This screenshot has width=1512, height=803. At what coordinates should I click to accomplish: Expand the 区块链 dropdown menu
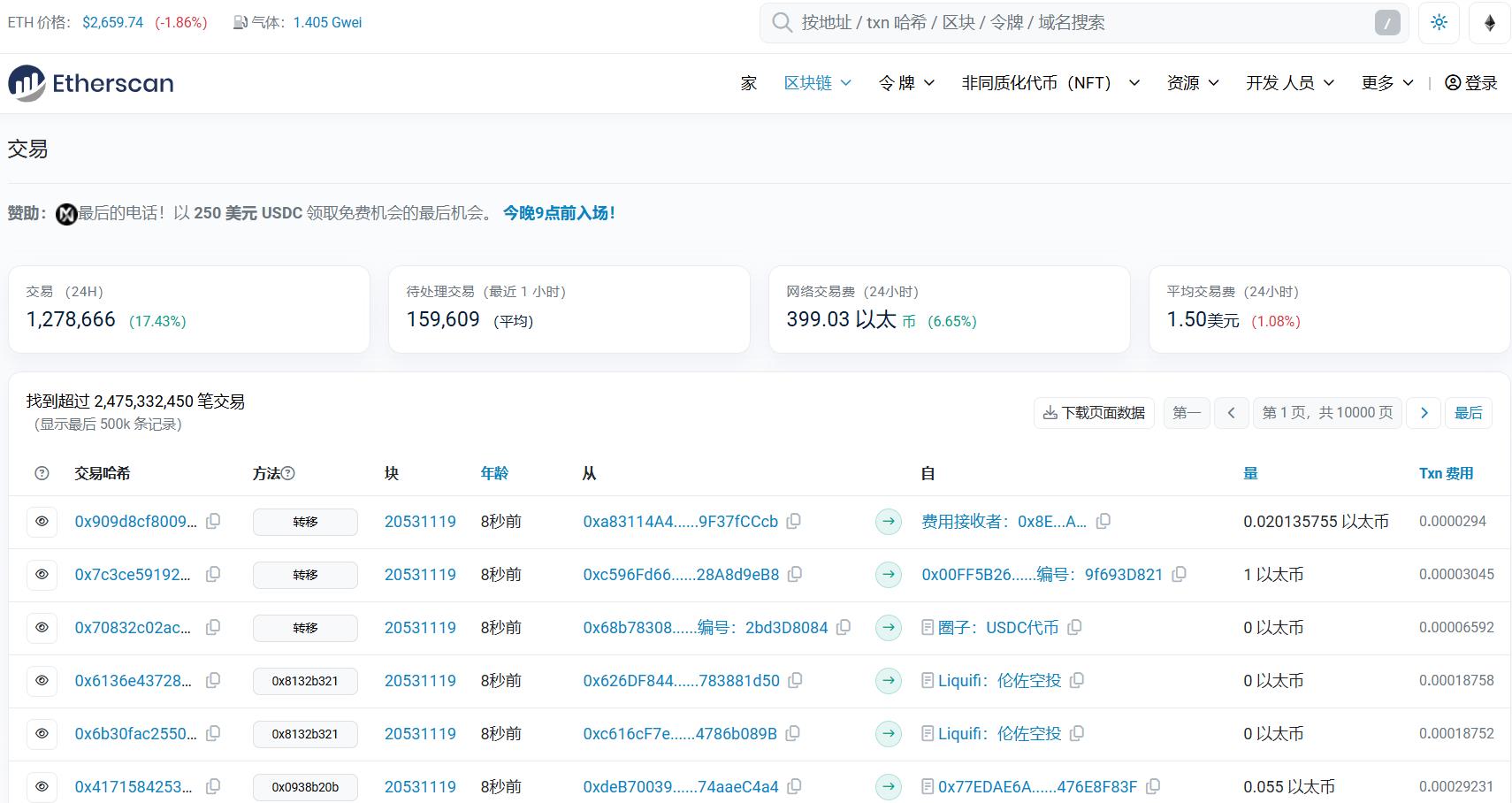(x=817, y=83)
